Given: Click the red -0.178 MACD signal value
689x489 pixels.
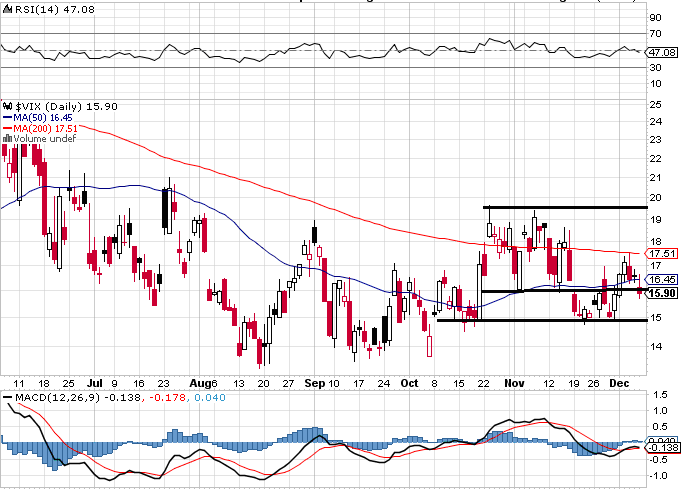Looking at the screenshot, I should click(x=168, y=398).
